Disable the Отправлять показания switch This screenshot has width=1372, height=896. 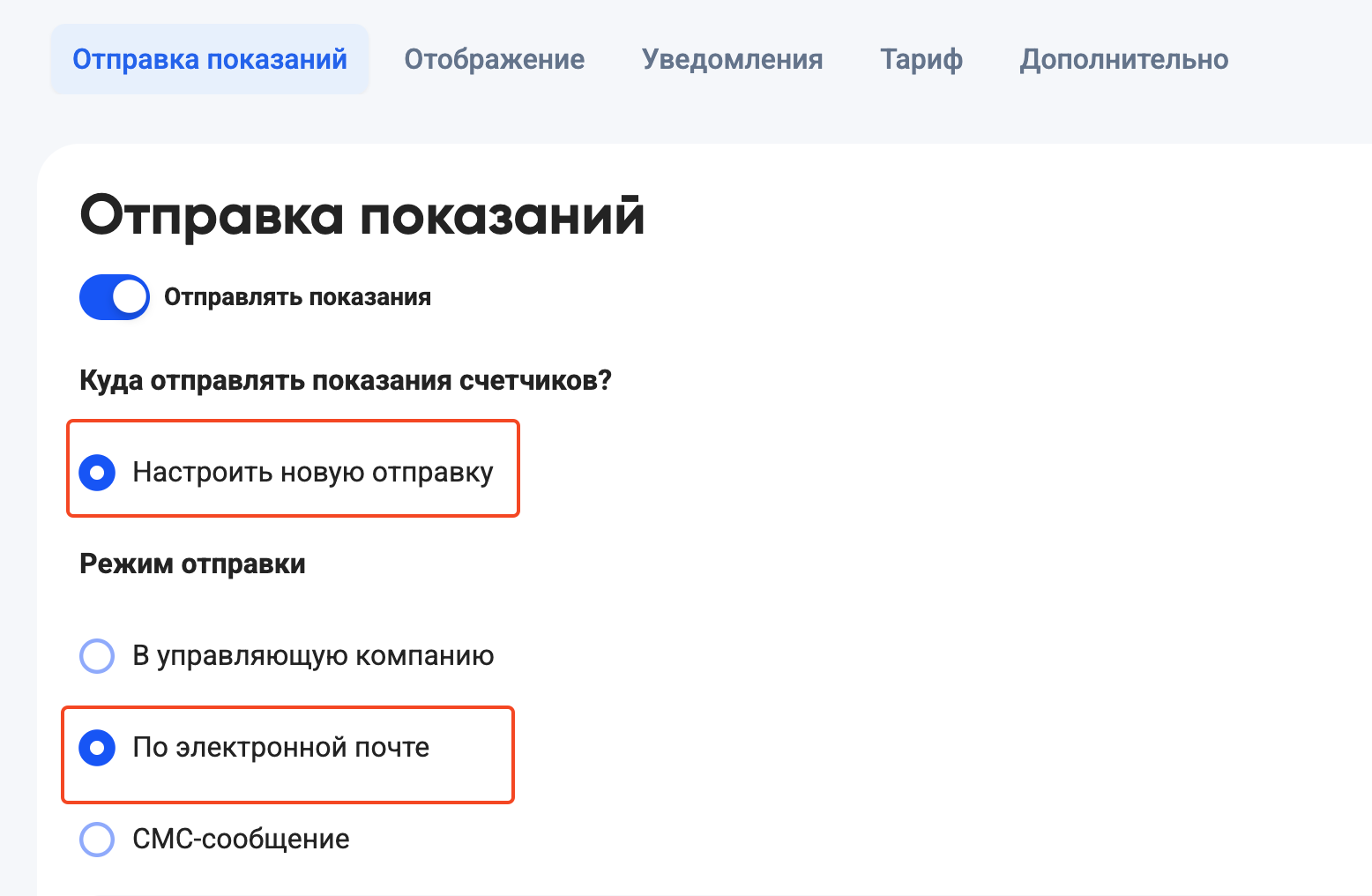[x=115, y=297]
